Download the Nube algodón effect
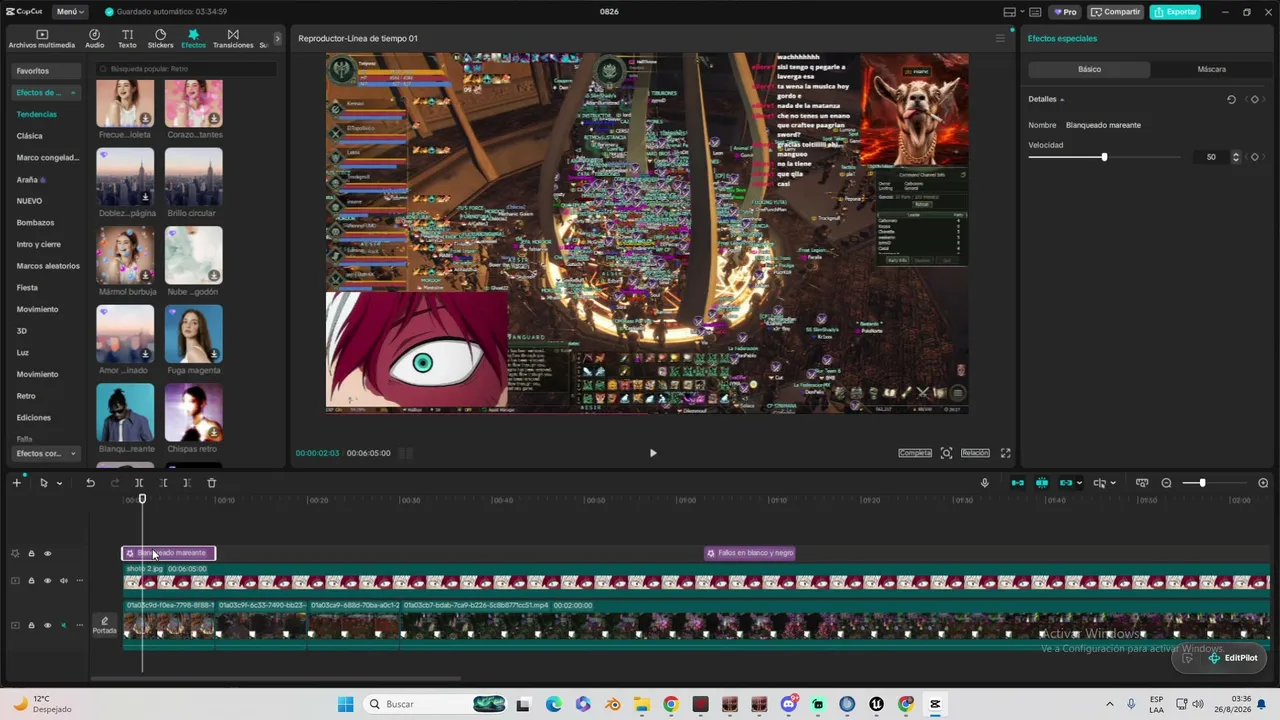The image size is (1280, 720). tap(214, 275)
